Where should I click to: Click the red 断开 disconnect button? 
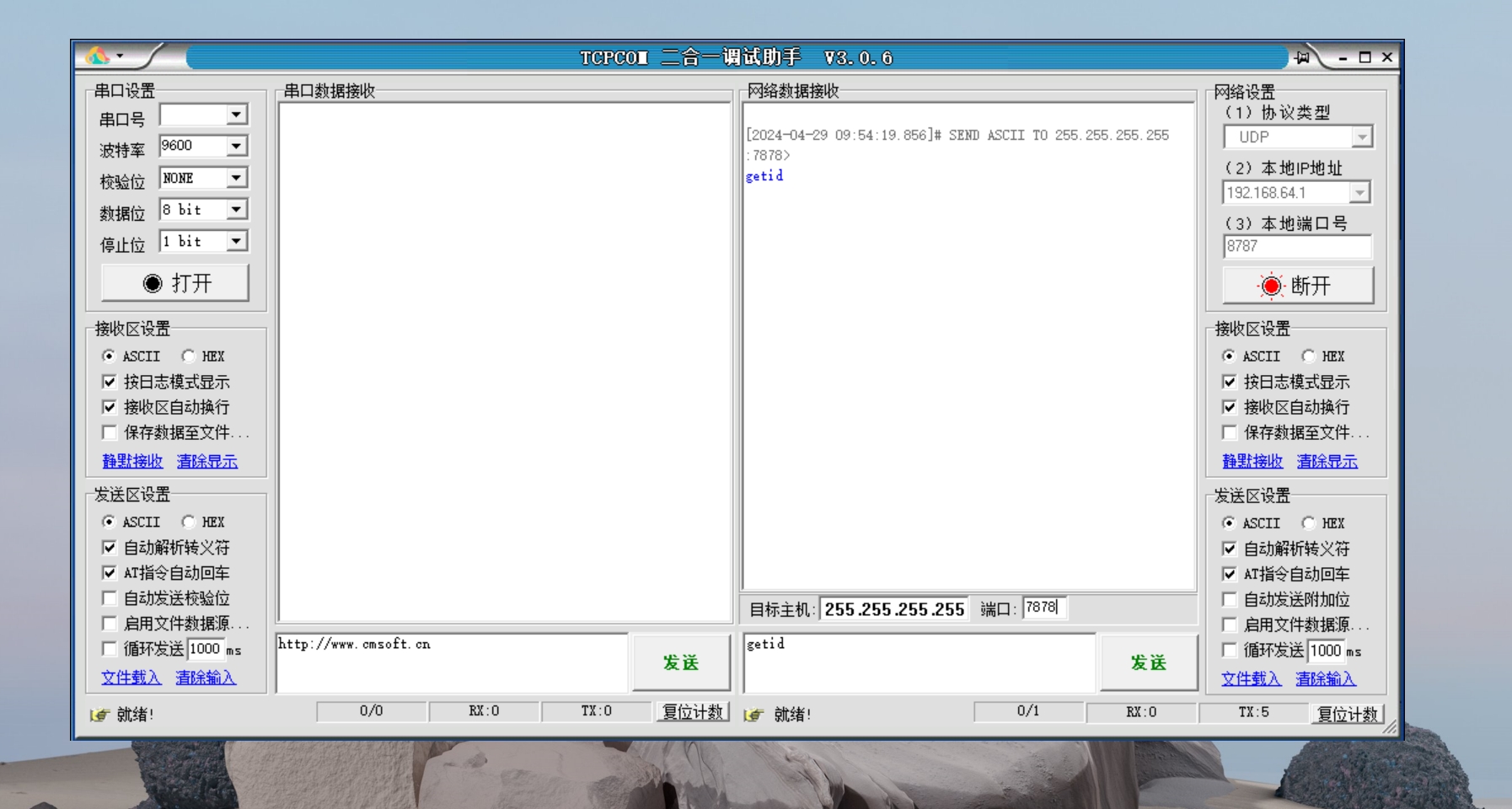[1297, 286]
